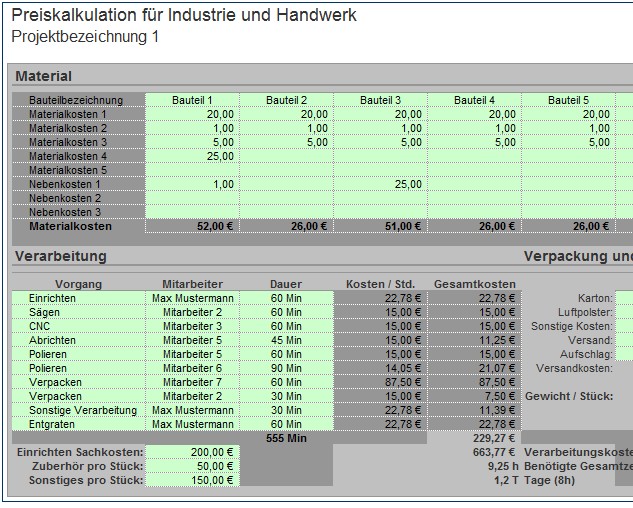
Task: Select the Einrichten Sachkosten 200,00 € field
Action: (192, 452)
